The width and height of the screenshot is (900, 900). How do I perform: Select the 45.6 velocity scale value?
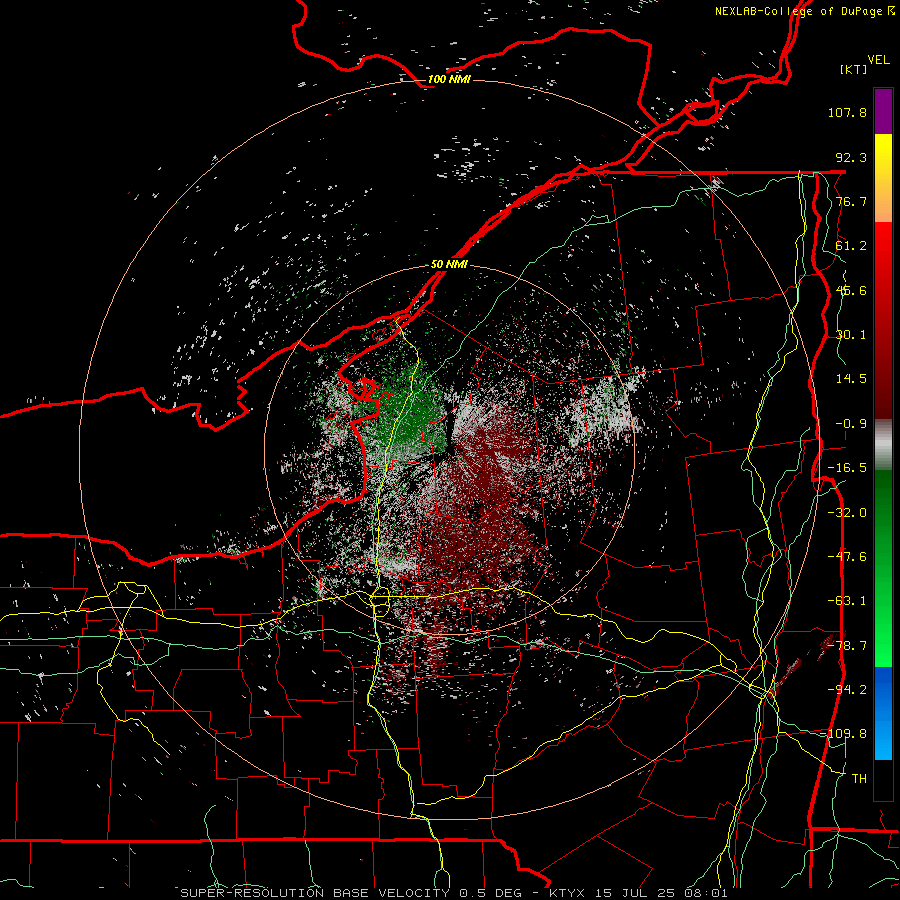coord(851,290)
